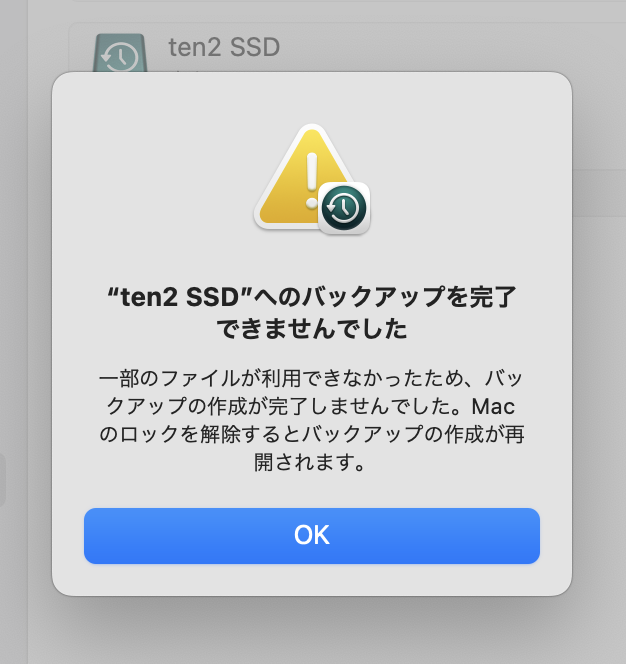This screenshot has height=664, width=626.
Task: Click the message's first line starting 一部のファイル
Action: point(312,378)
